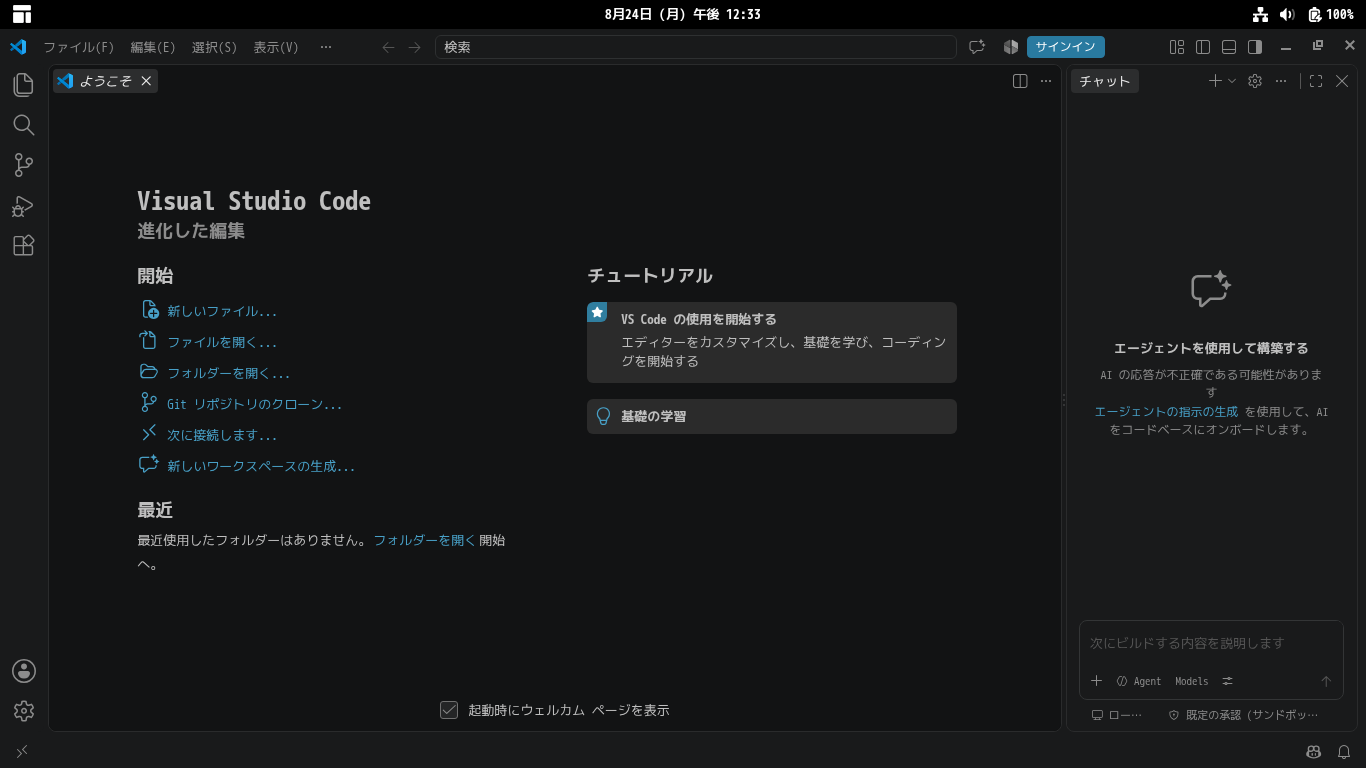Viewport: 1366px width, 768px height.
Task: Click the 新しいファイル... link
Action: pyautogui.click(x=222, y=311)
